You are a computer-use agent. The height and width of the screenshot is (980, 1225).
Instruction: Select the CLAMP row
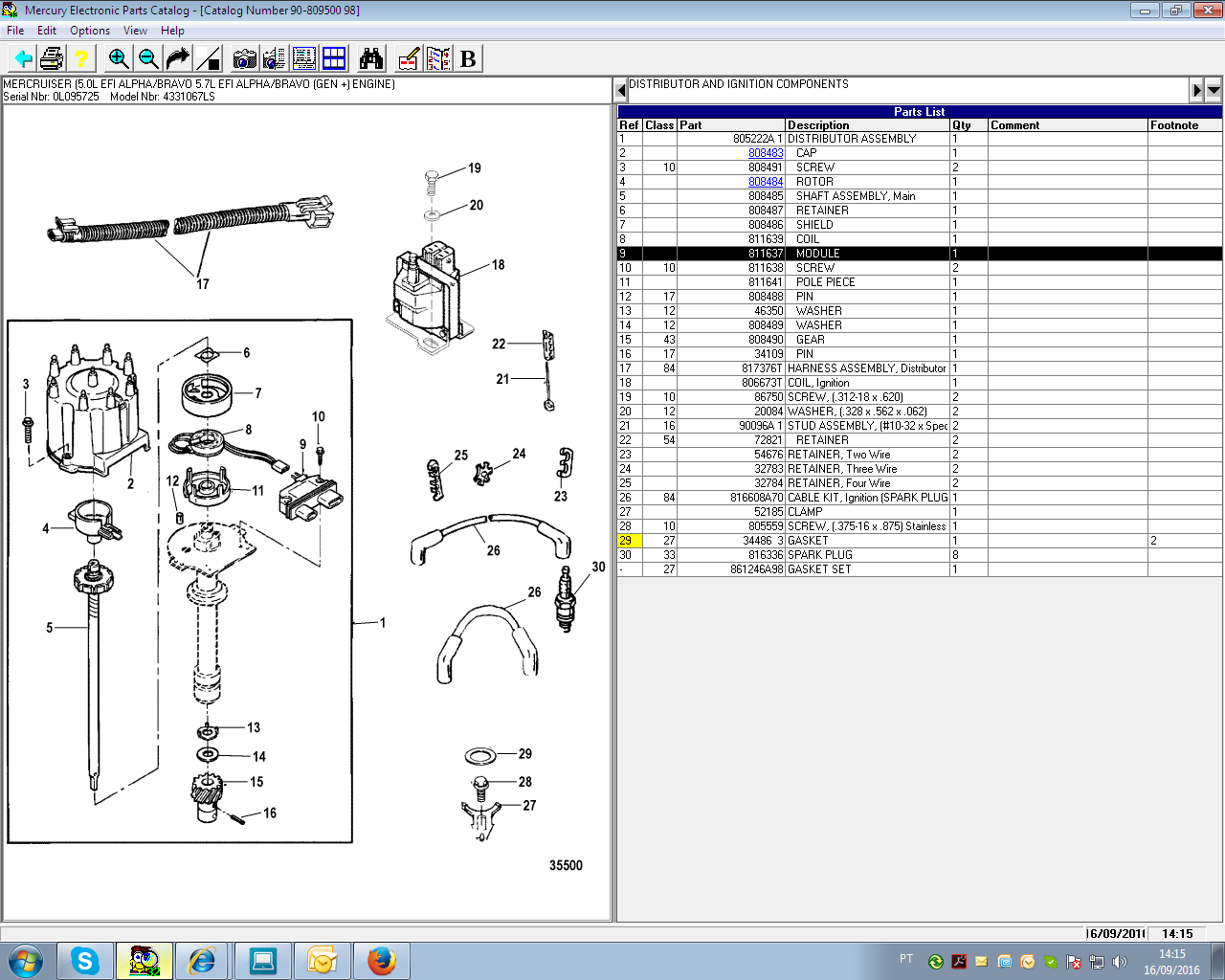(920, 512)
